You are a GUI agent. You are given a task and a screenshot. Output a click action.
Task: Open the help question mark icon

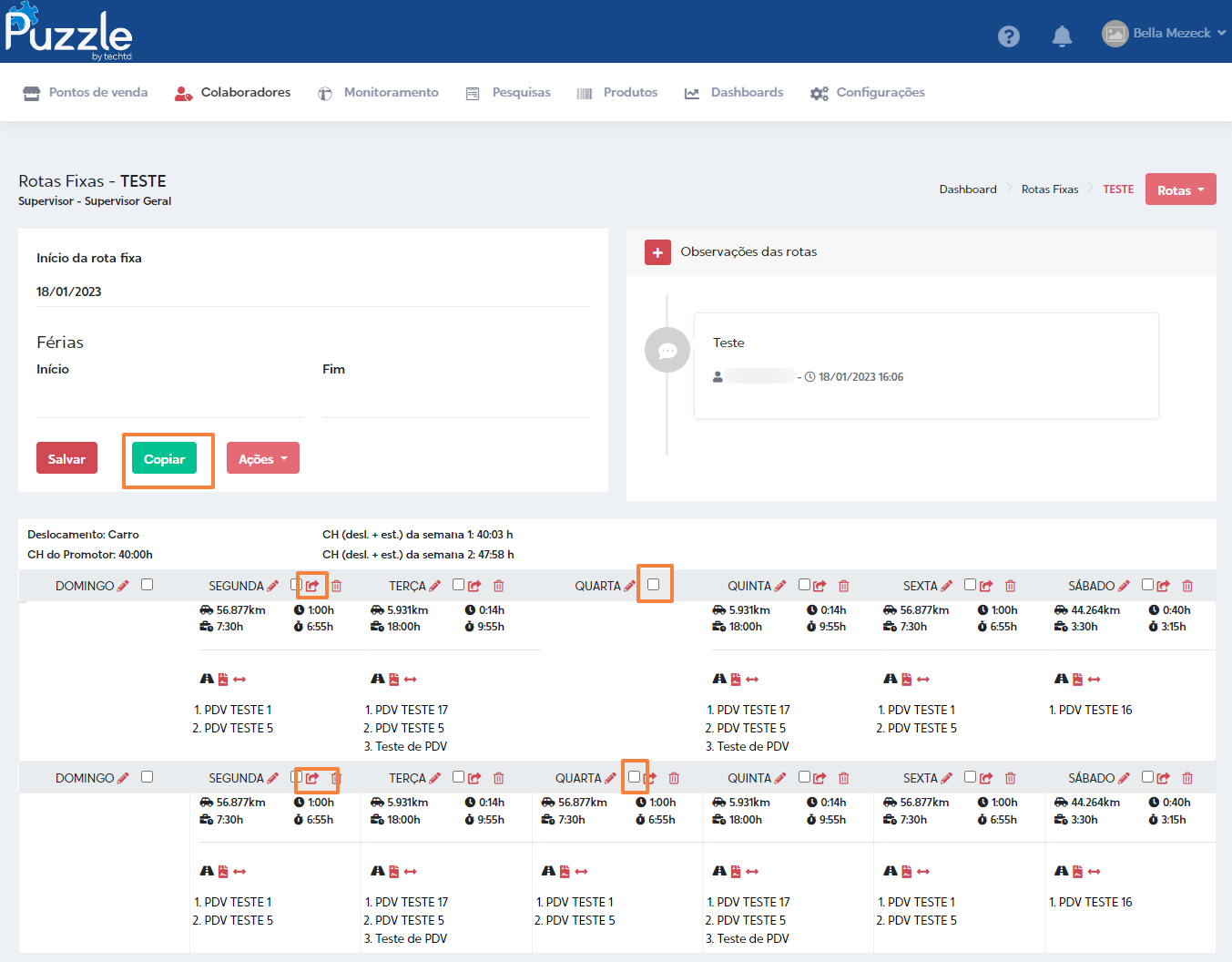[x=1008, y=36]
